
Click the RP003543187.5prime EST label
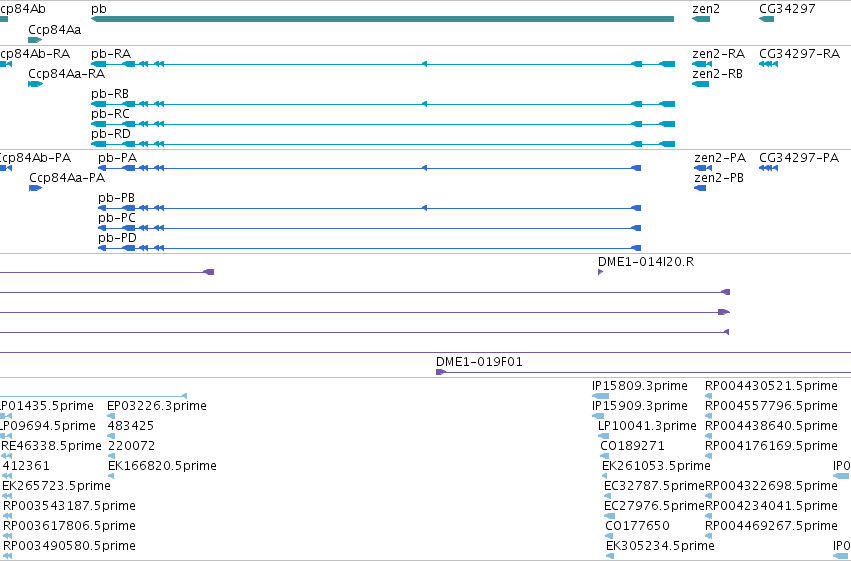[x=69, y=506]
